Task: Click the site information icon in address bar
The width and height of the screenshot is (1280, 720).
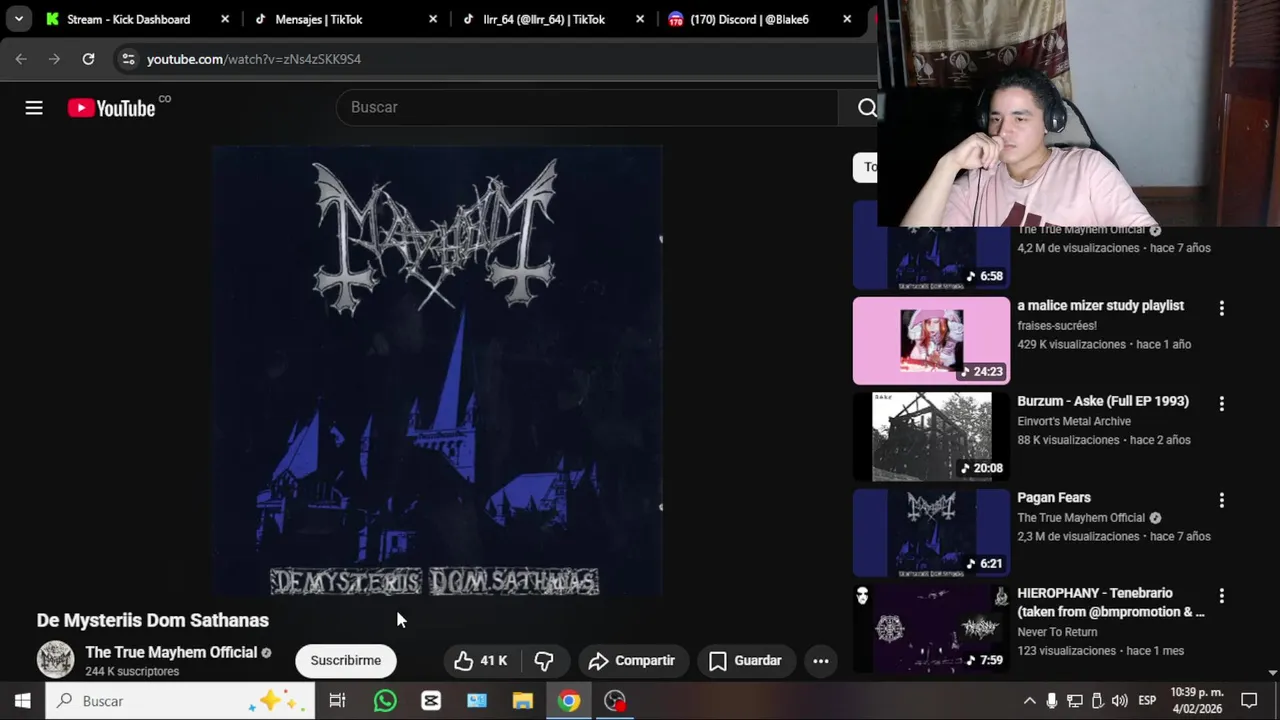Action: click(128, 59)
